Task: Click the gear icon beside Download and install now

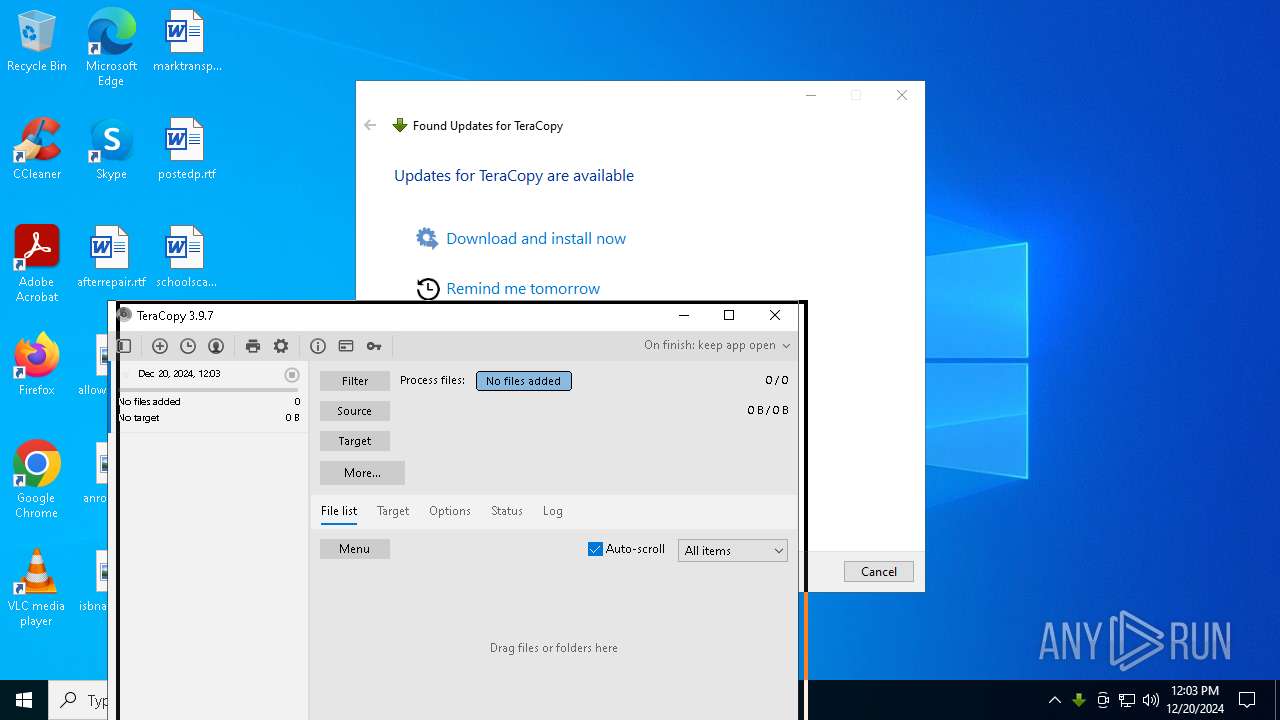Action: (427, 238)
